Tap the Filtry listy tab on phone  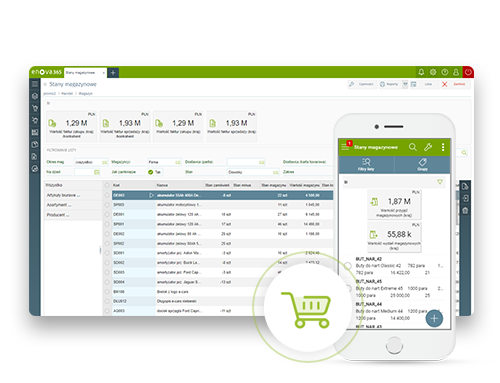coord(366,165)
